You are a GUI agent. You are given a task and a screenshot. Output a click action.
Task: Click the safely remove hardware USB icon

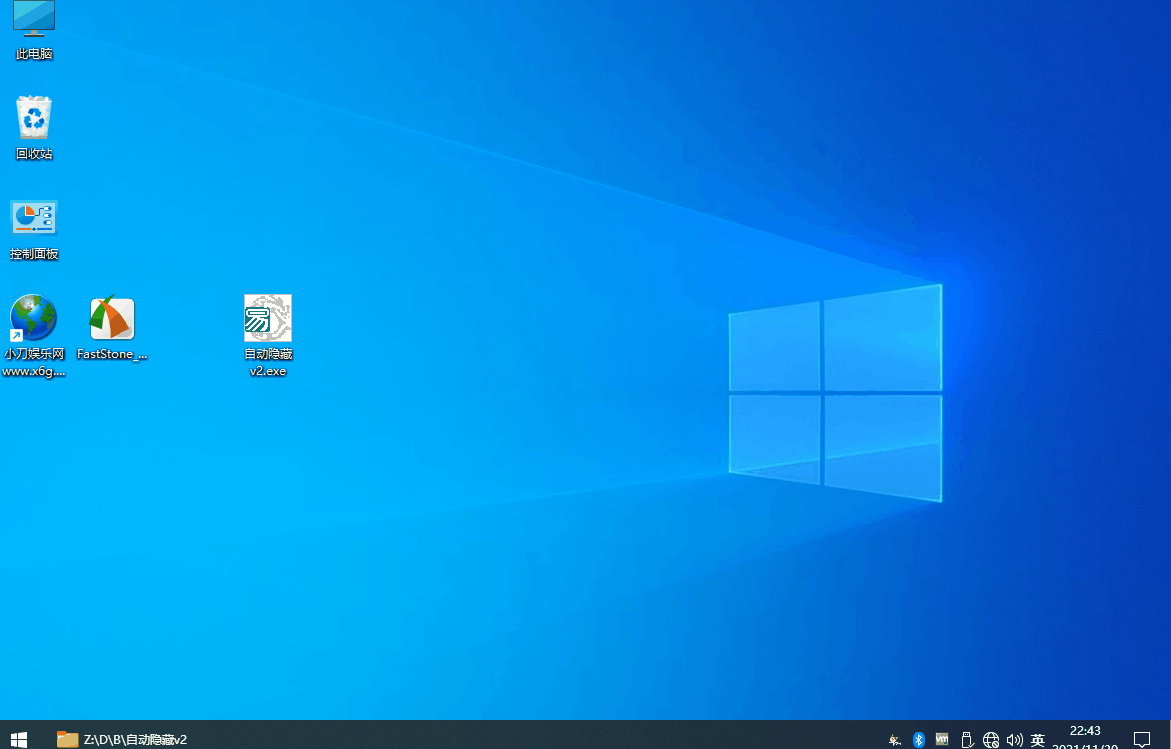pyautogui.click(x=967, y=740)
